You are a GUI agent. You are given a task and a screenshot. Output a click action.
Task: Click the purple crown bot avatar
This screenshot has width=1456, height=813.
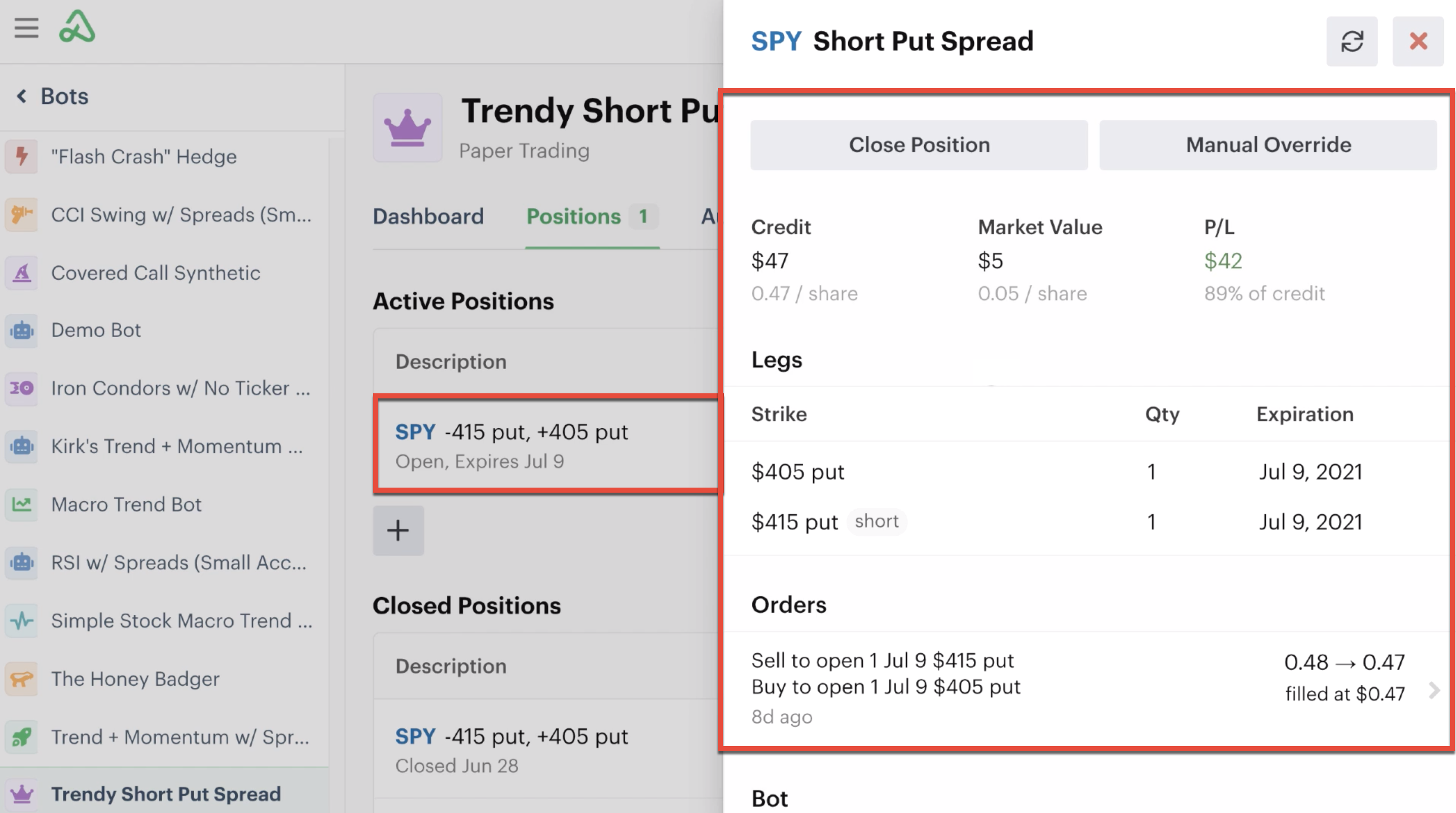408,128
